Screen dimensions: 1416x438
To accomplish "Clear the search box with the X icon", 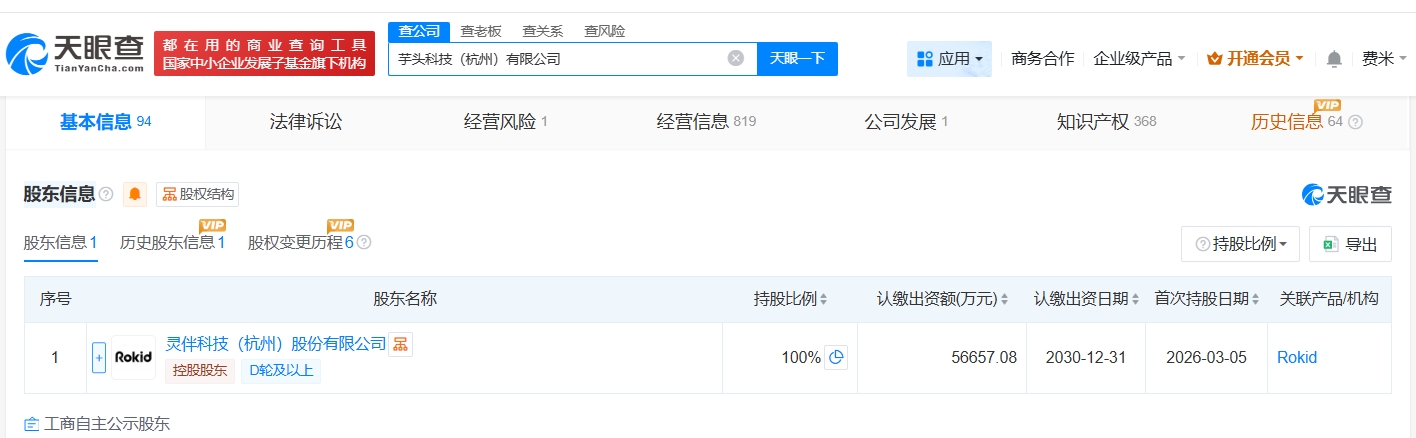I will point(736,58).
